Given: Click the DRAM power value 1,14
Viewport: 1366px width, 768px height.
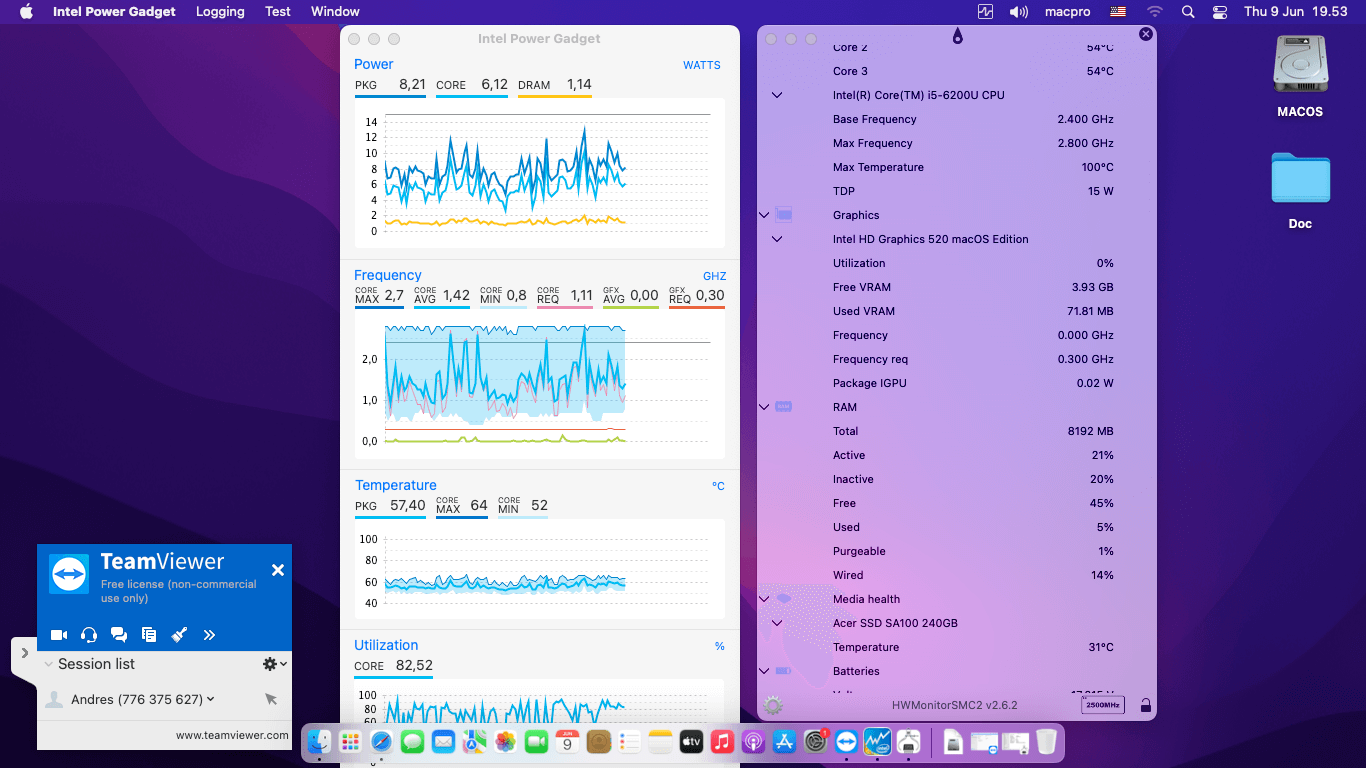Looking at the screenshot, I should click(x=579, y=85).
